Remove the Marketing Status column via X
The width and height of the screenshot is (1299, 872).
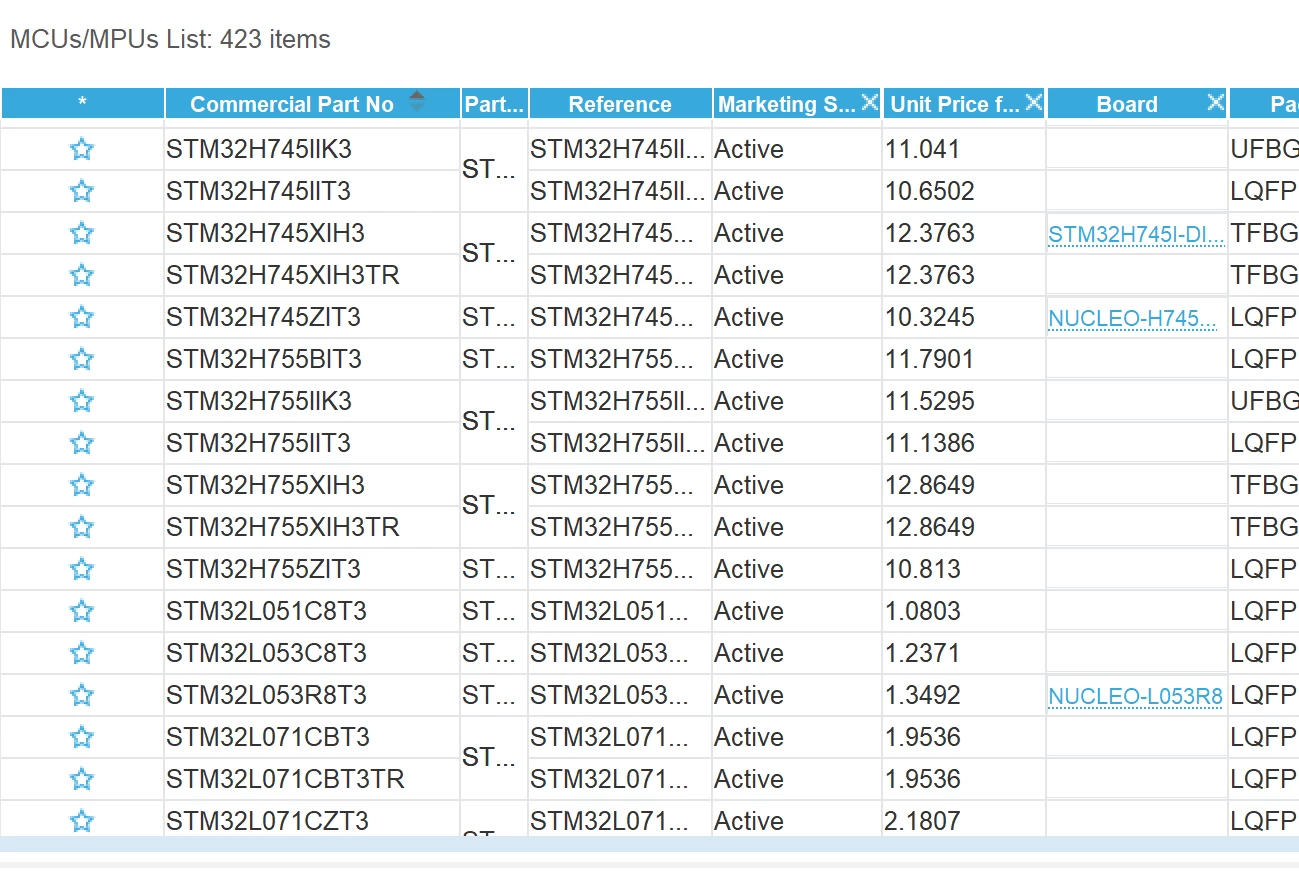point(869,102)
